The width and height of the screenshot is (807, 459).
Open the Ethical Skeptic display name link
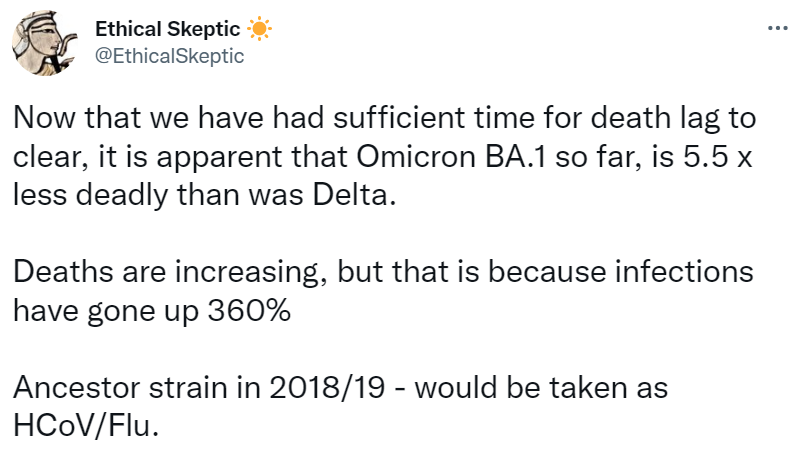pos(167,31)
